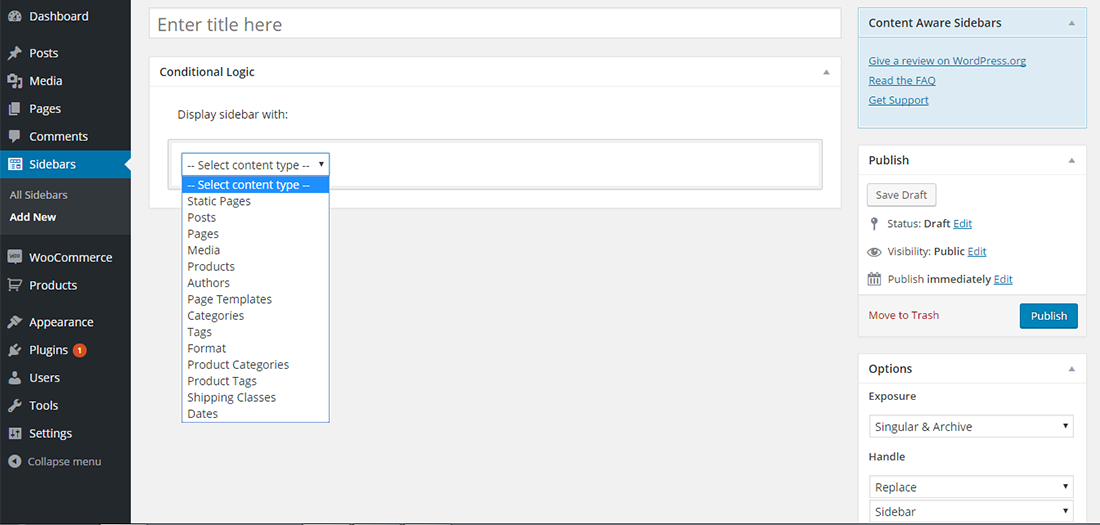Collapse the Publish panel toggle arrow

click(x=1072, y=160)
